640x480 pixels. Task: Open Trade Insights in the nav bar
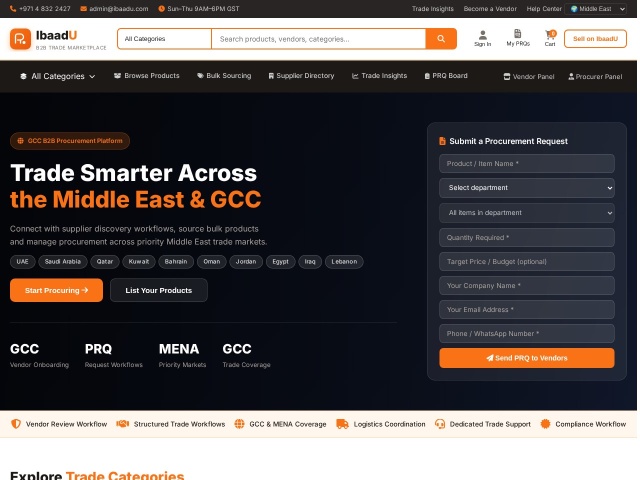[x=379, y=76]
